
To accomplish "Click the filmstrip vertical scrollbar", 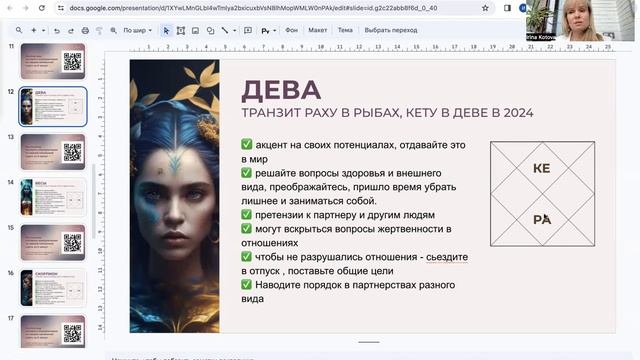I will tap(93, 201).
